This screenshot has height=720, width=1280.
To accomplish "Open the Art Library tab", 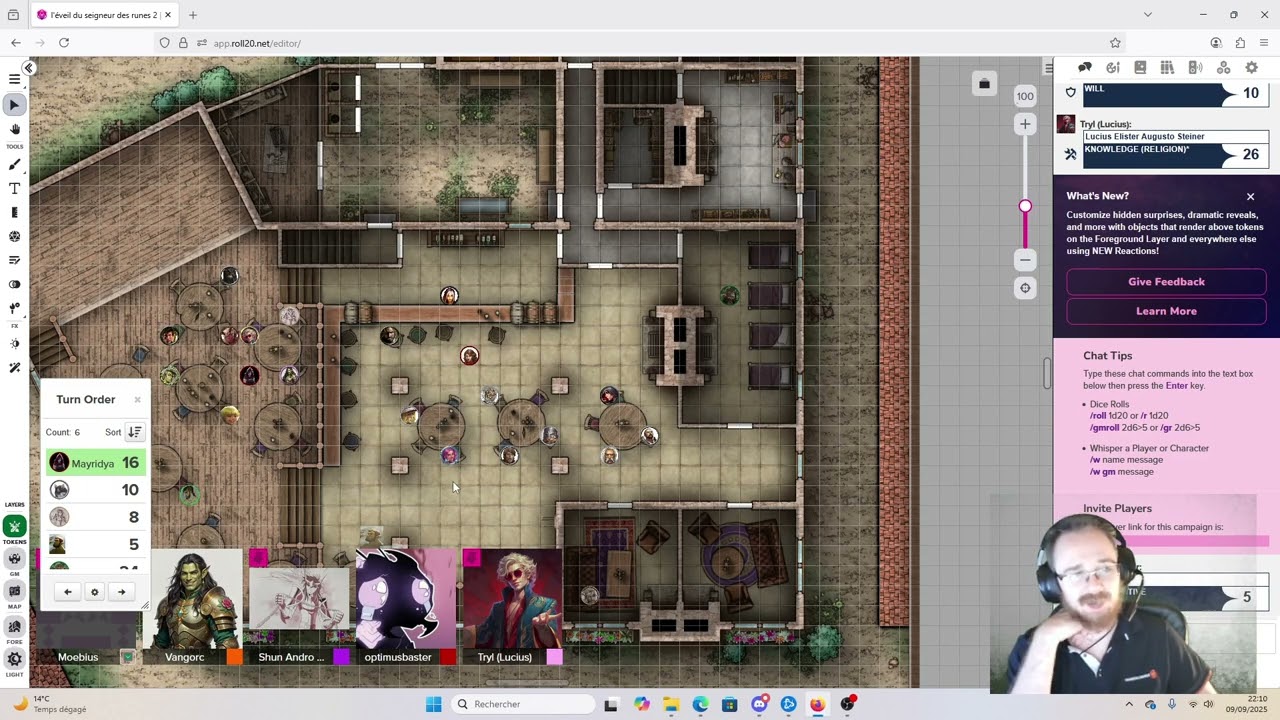I will point(1112,67).
